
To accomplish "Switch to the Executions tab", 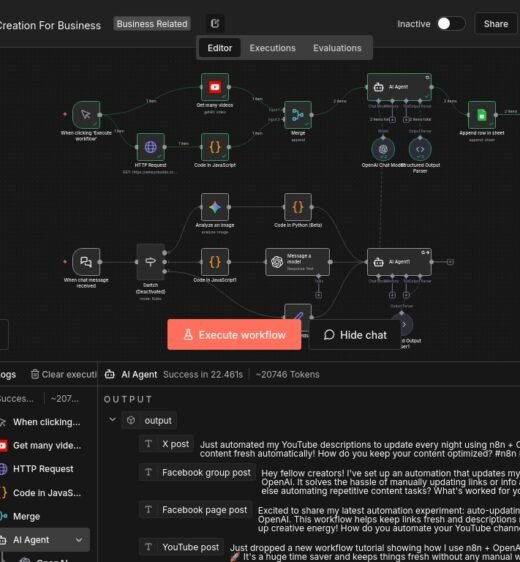I will 272,48.
